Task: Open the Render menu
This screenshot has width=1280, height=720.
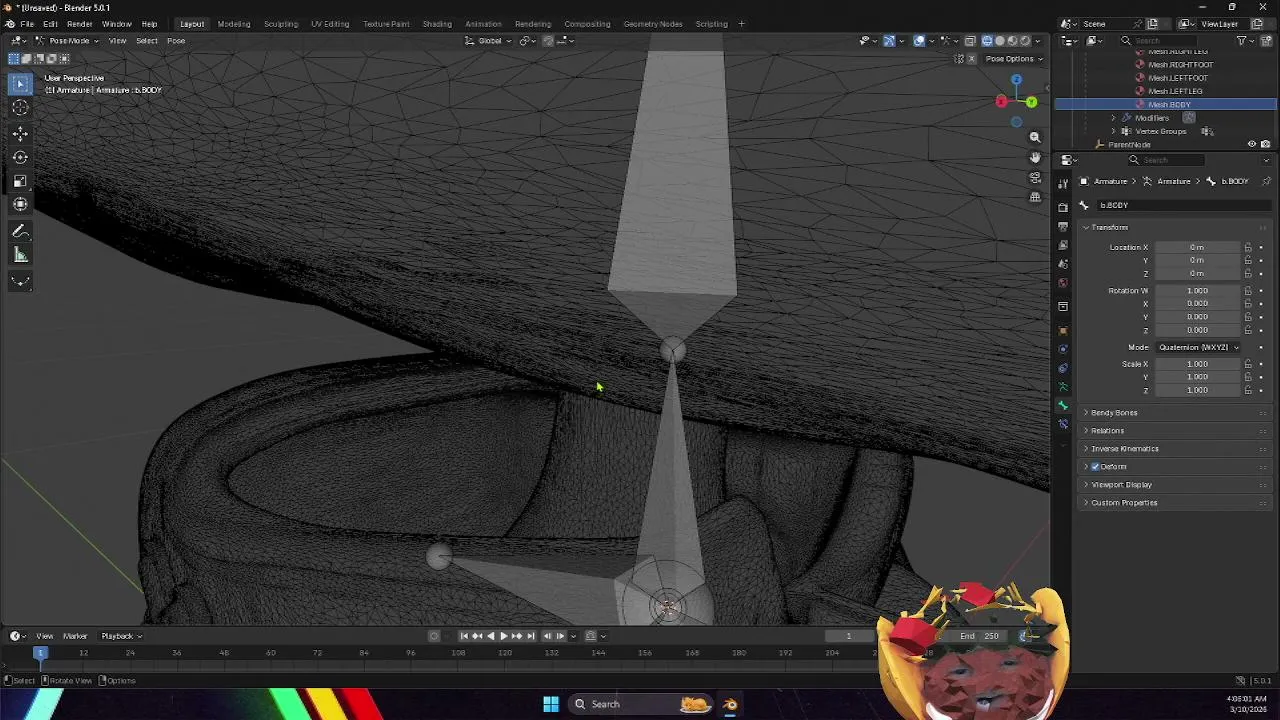Action: tap(79, 24)
